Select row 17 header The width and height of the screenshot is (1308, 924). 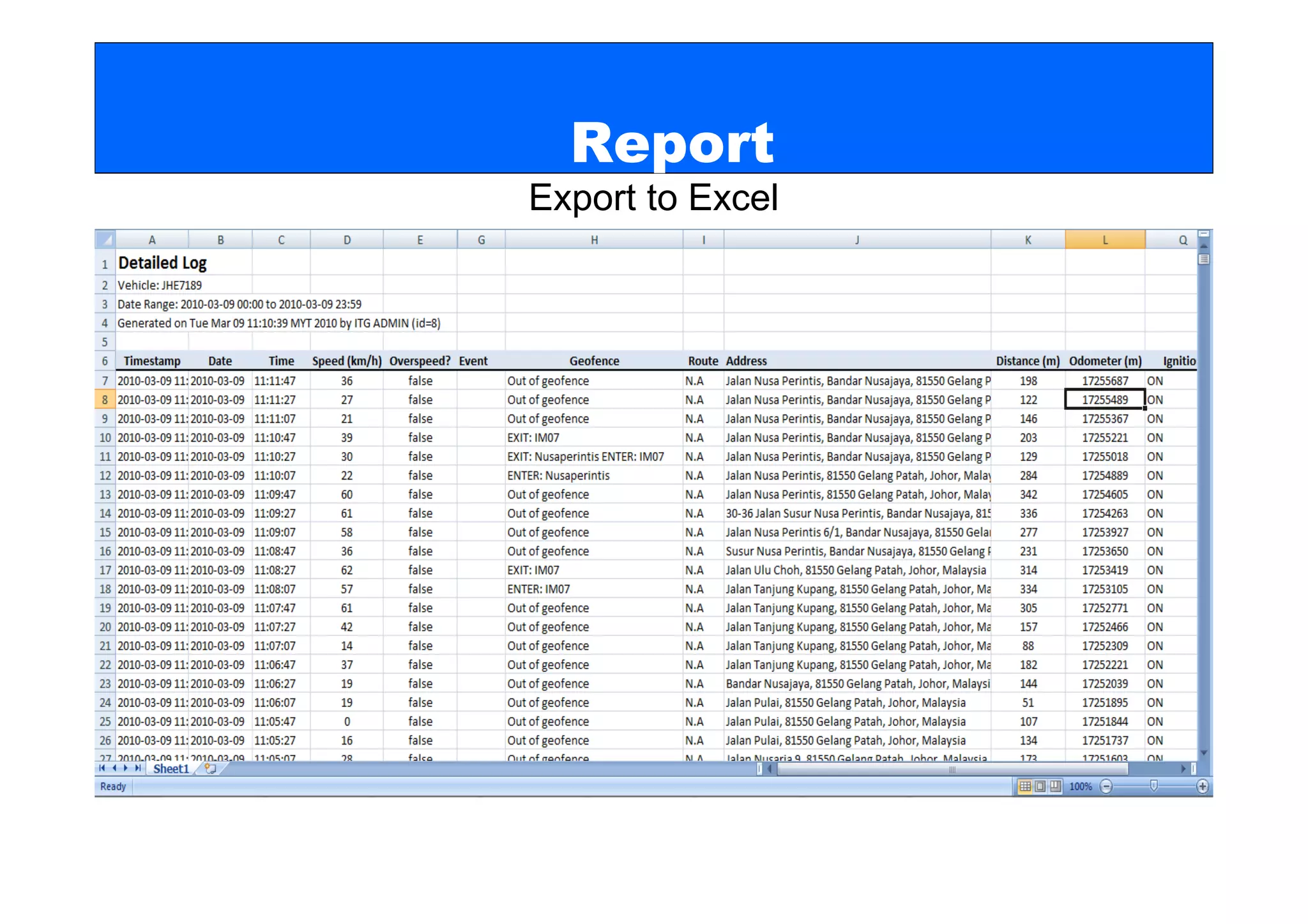point(105,570)
